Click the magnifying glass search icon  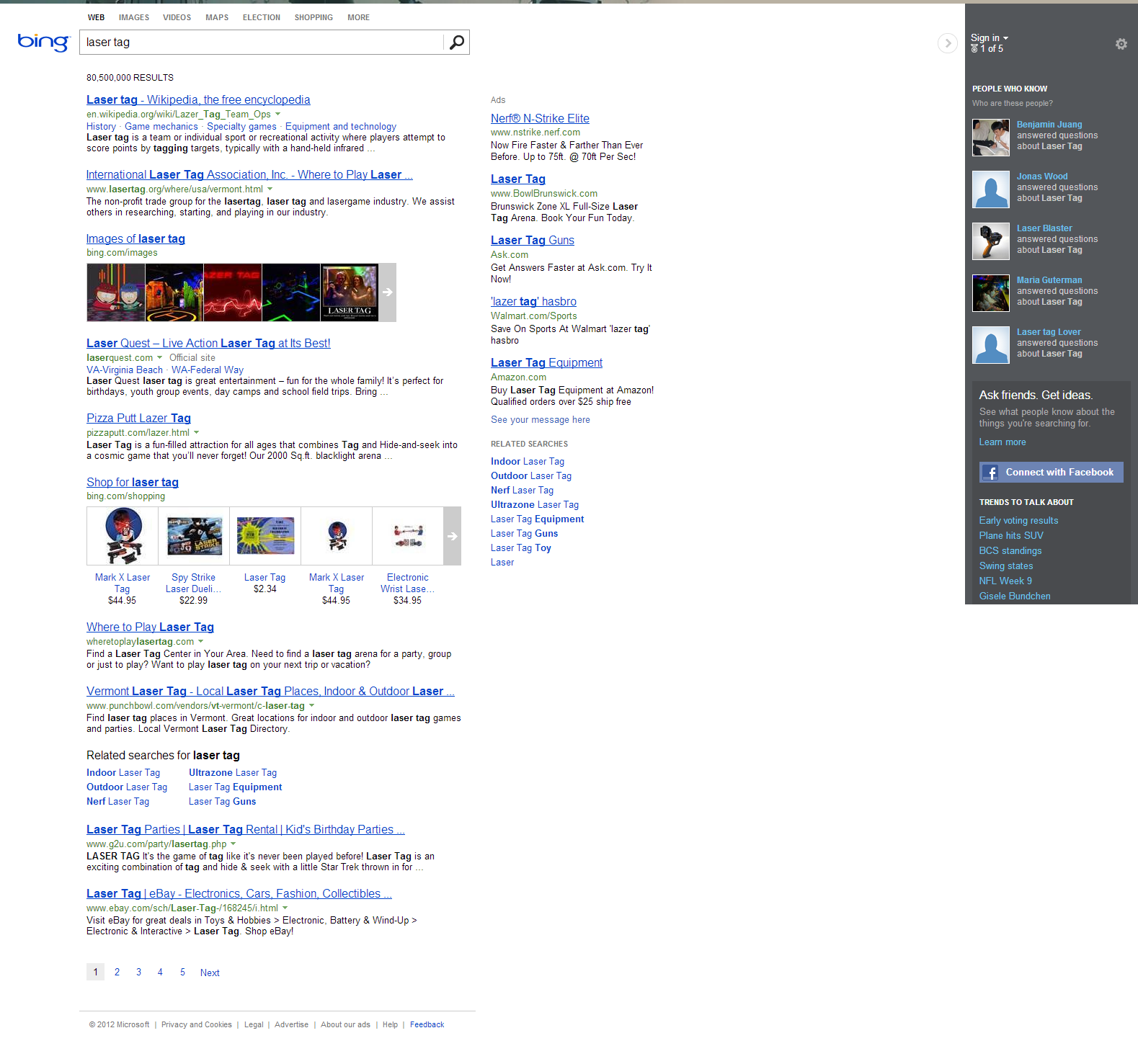click(456, 43)
